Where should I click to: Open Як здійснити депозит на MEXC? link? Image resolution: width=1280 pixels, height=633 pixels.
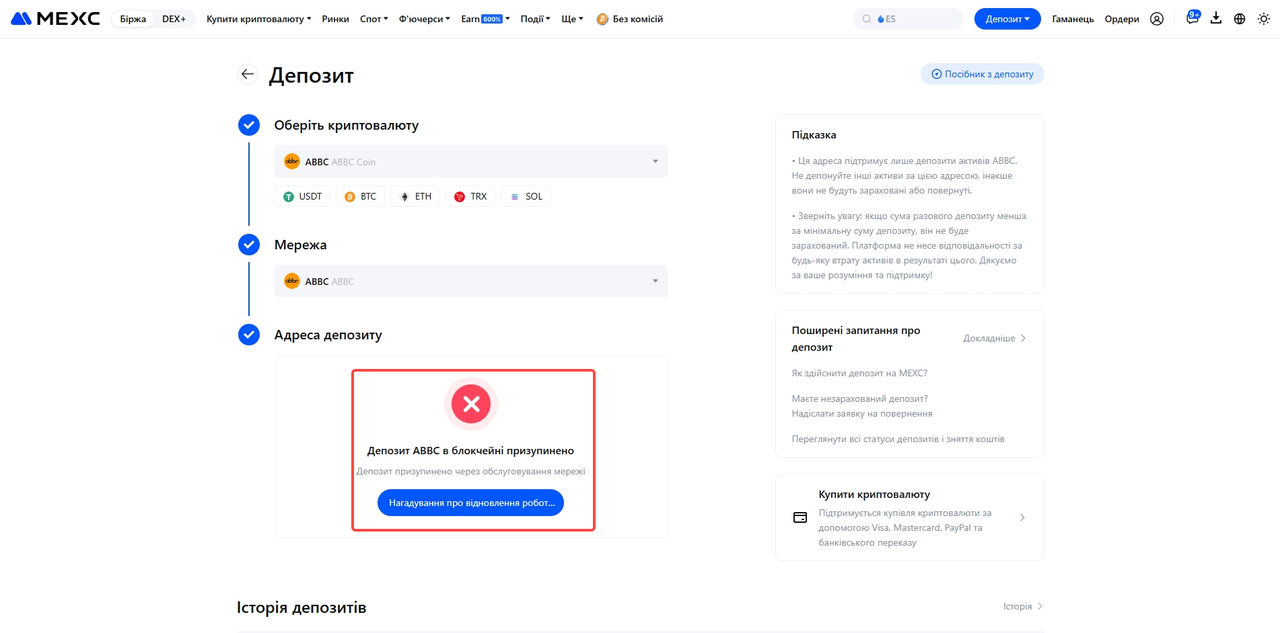[x=859, y=373]
